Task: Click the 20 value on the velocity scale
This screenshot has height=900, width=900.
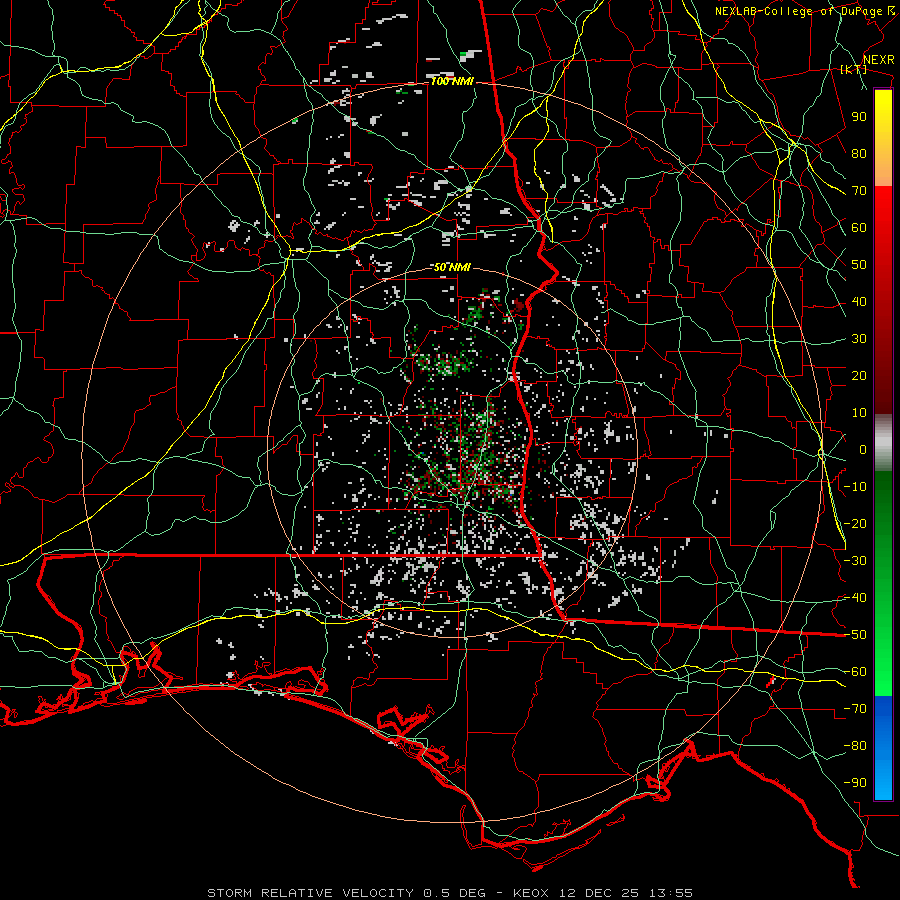Action: (859, 376)
